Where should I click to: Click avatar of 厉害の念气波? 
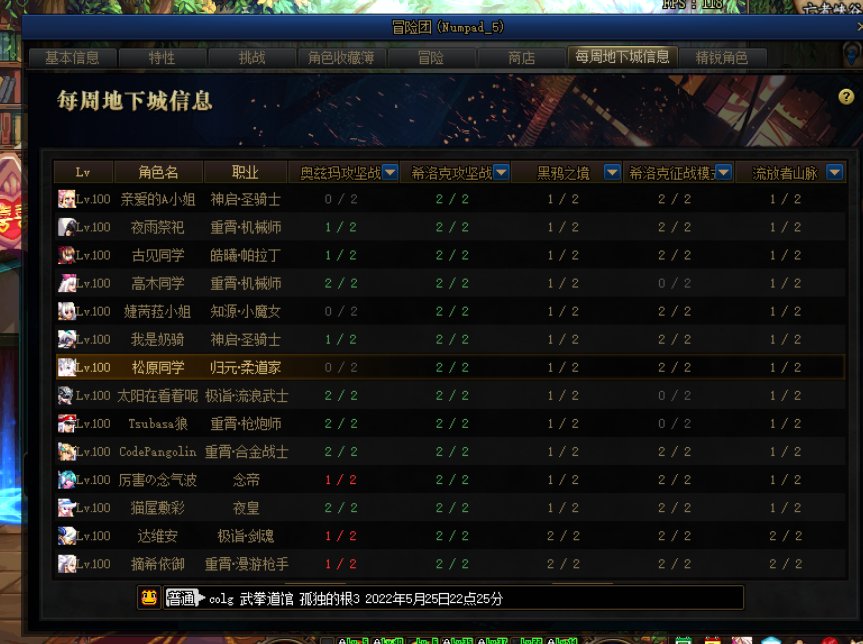click(x=67, y=479)
